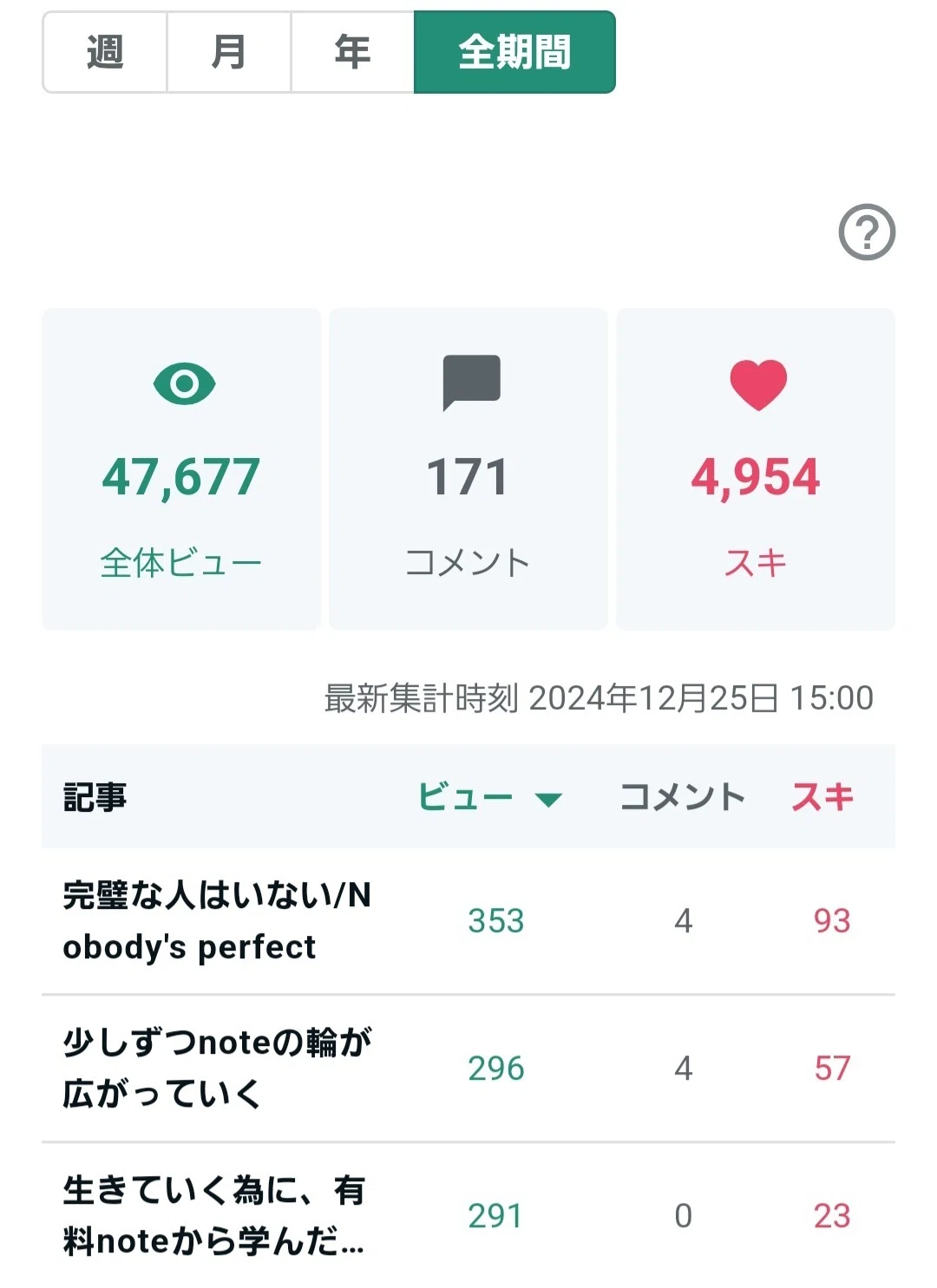
Task: Click the 記事 column header
Action: point(95,796)
